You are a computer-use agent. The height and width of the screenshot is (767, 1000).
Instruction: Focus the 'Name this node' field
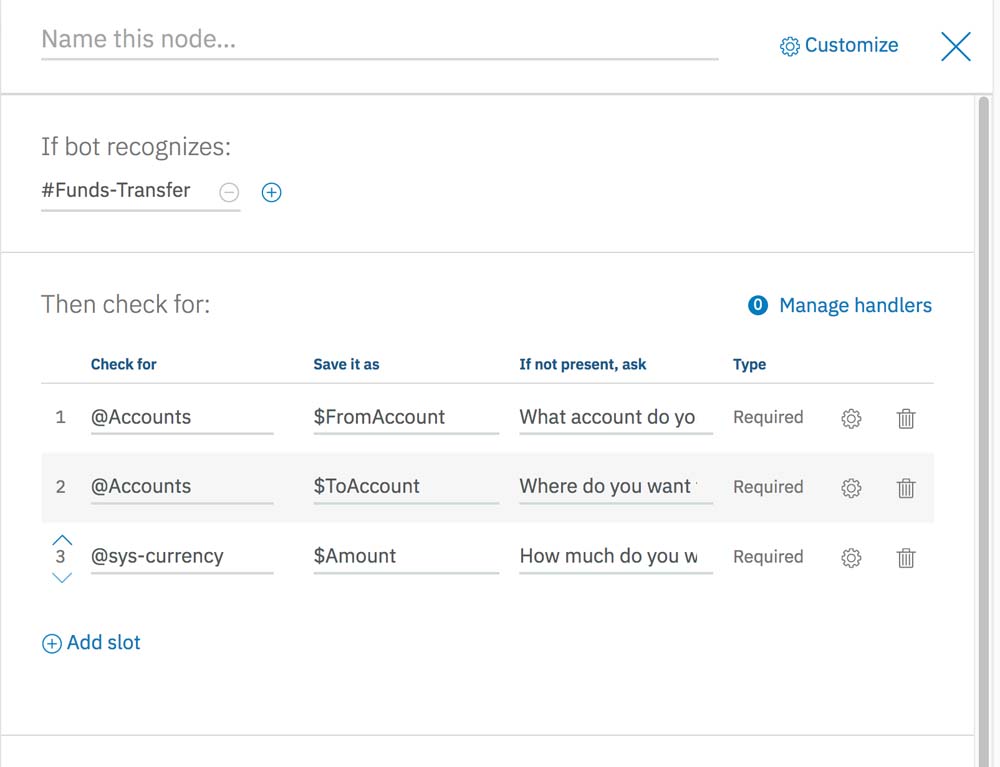click(379, 40)
